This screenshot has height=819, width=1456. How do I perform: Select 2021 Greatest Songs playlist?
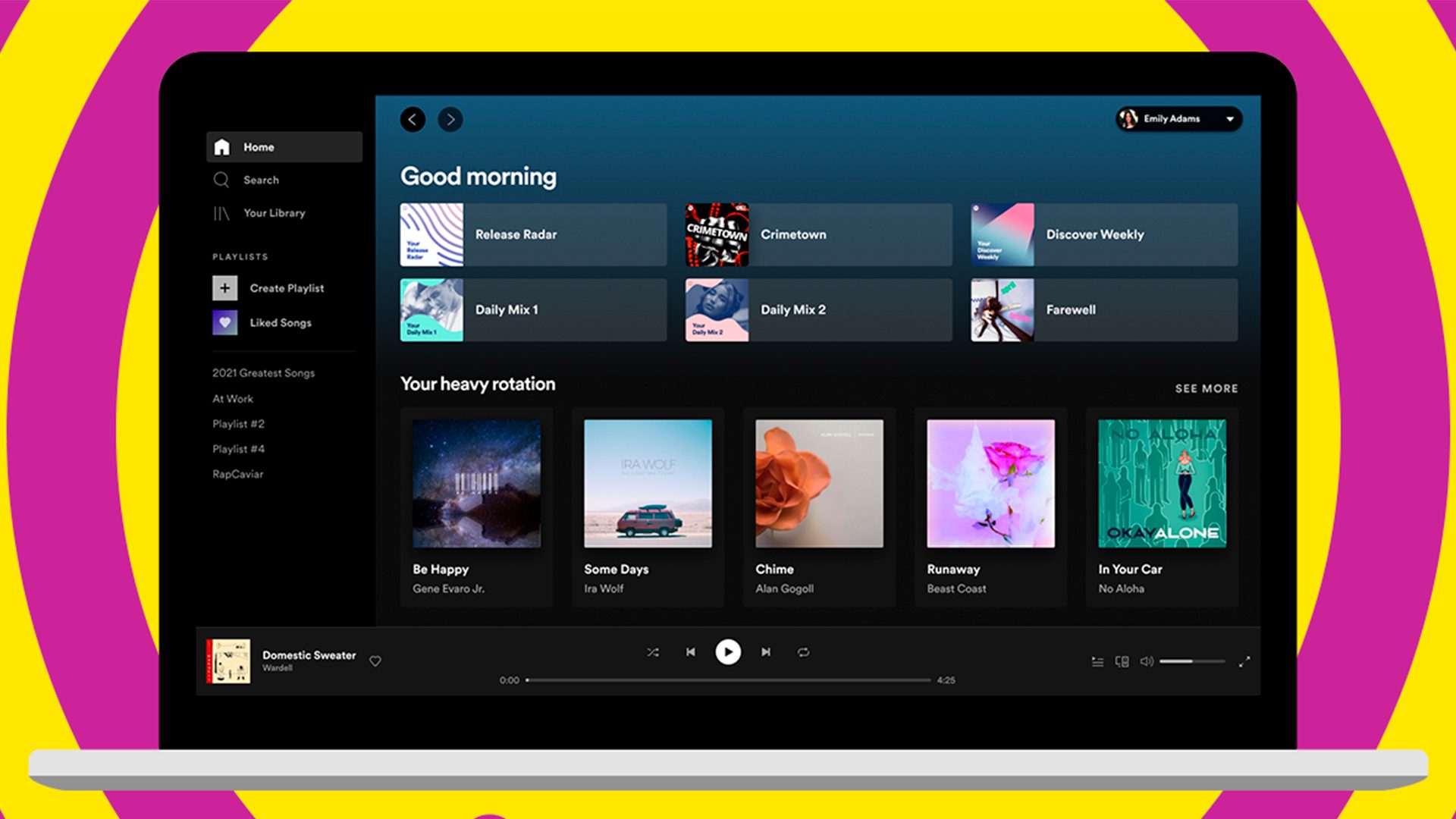click(x=263, y=373)
